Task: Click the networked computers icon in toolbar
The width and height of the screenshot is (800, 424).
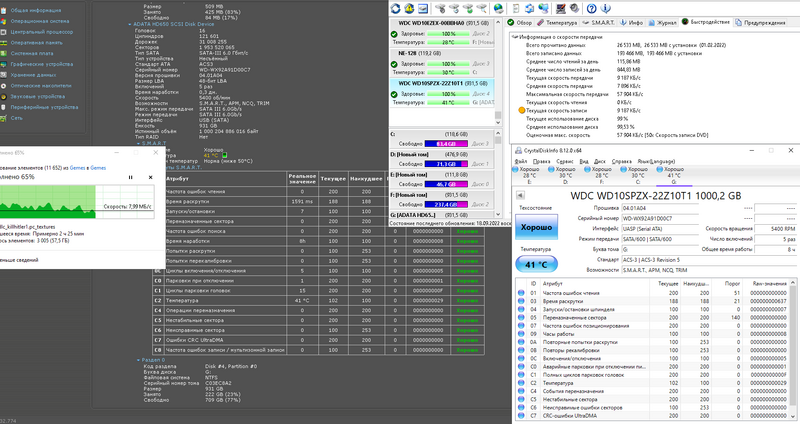Action: coord(544,9)
